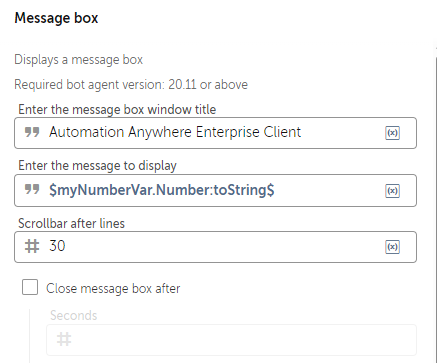The image size is (437, 363).
Task: Click 'Enter the message box window title' label
Action: pyautogui.click(x=117, y=110)
